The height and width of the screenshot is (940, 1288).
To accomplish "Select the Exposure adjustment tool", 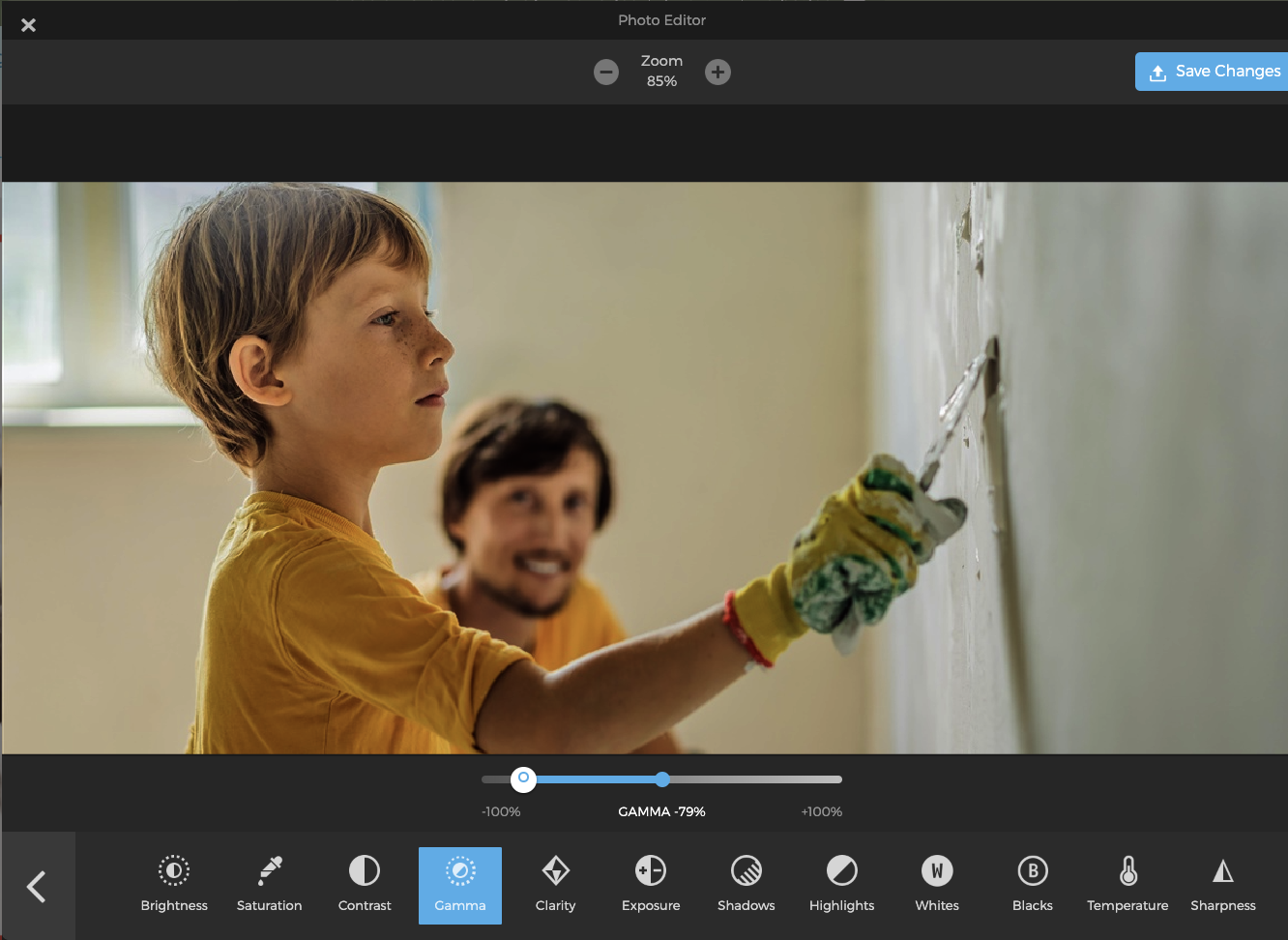I will click(651, 884).
